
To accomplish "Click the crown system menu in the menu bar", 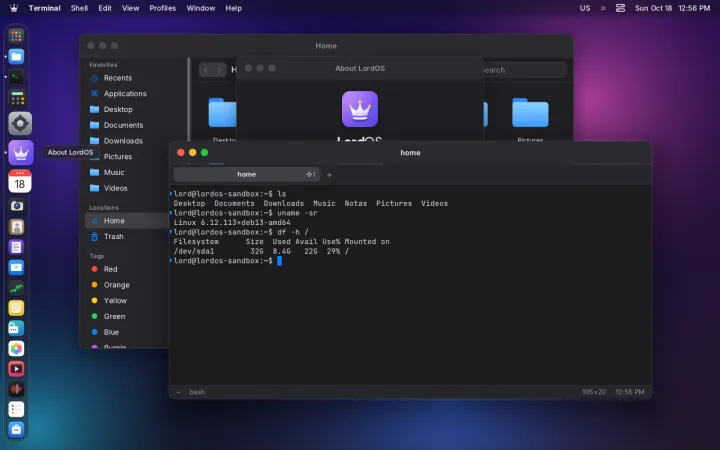I will point(14,8).
